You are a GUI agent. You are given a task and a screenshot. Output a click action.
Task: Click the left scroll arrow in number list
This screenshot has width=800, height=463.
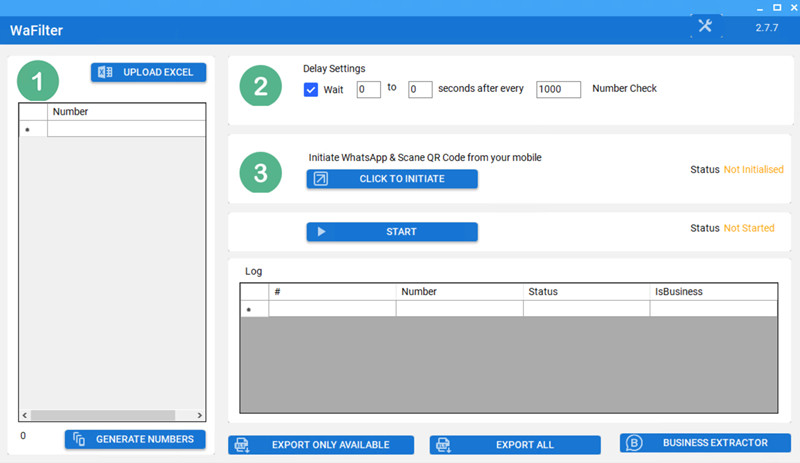(24, 415)
